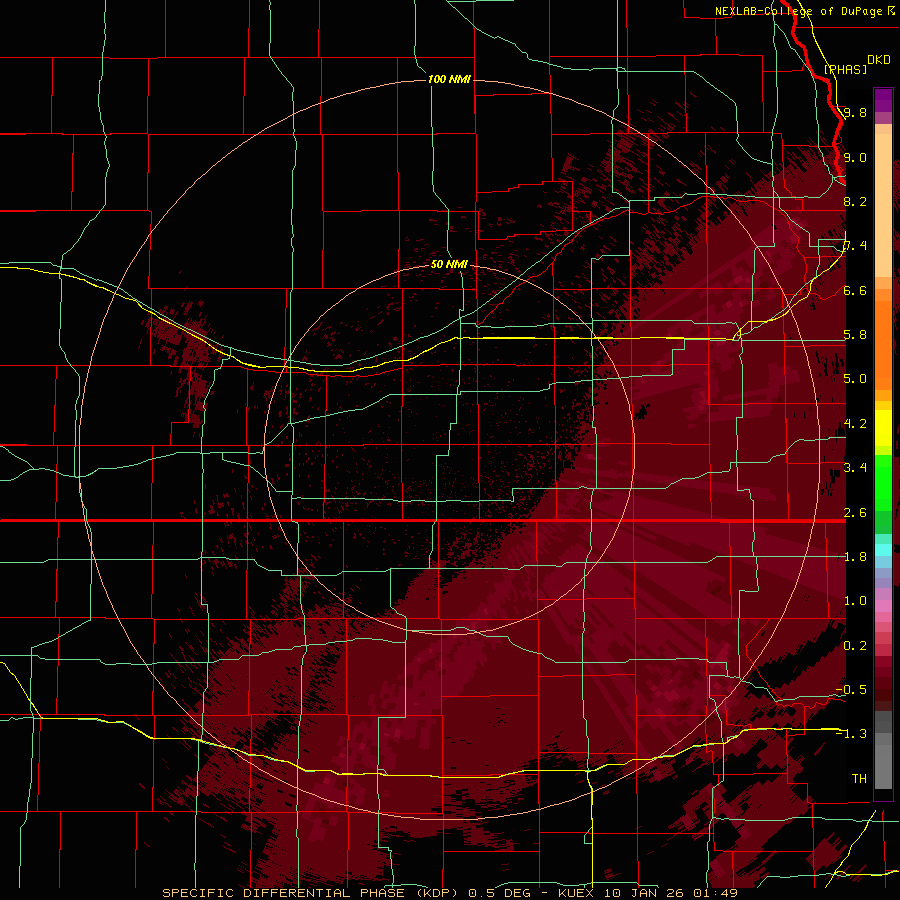Pick the purple band atop the color scale

883,100
